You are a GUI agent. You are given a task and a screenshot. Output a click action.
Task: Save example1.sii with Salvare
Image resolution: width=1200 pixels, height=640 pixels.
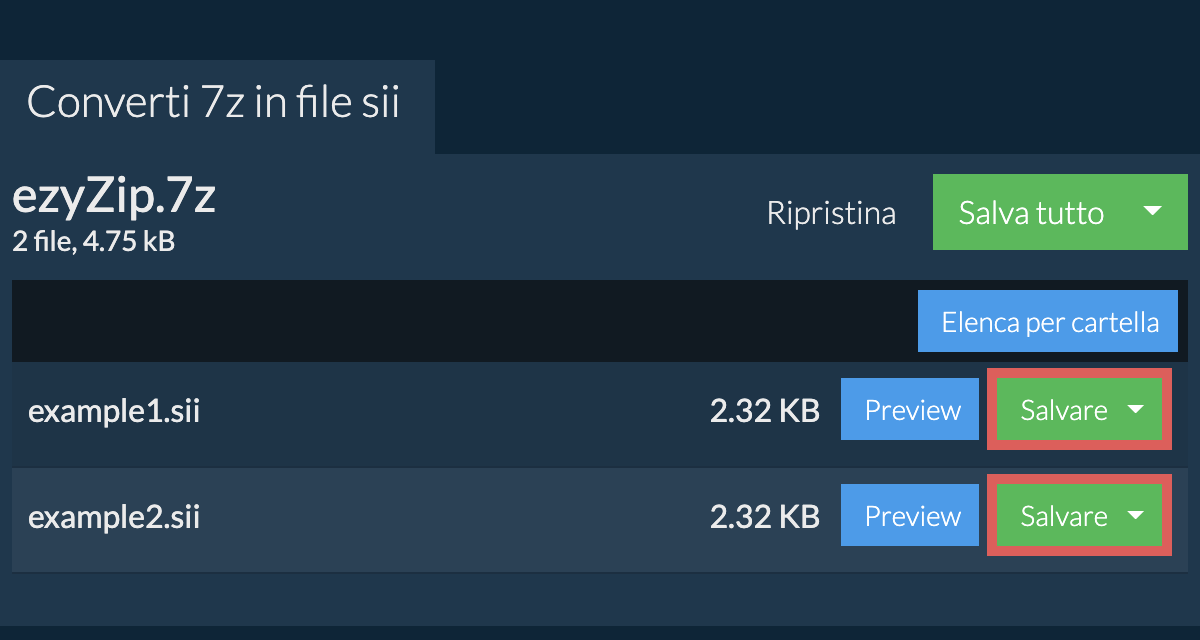coord(1062,410)
